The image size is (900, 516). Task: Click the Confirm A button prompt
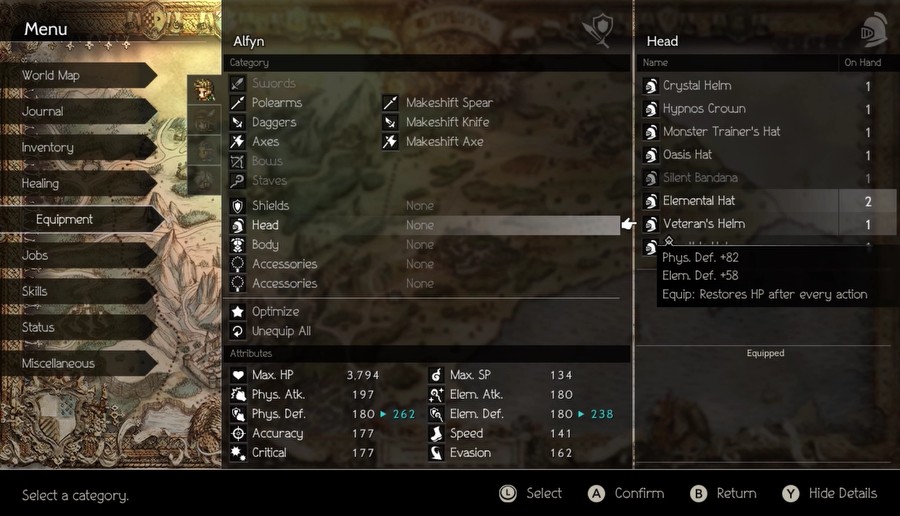click(x=626, y=494)
